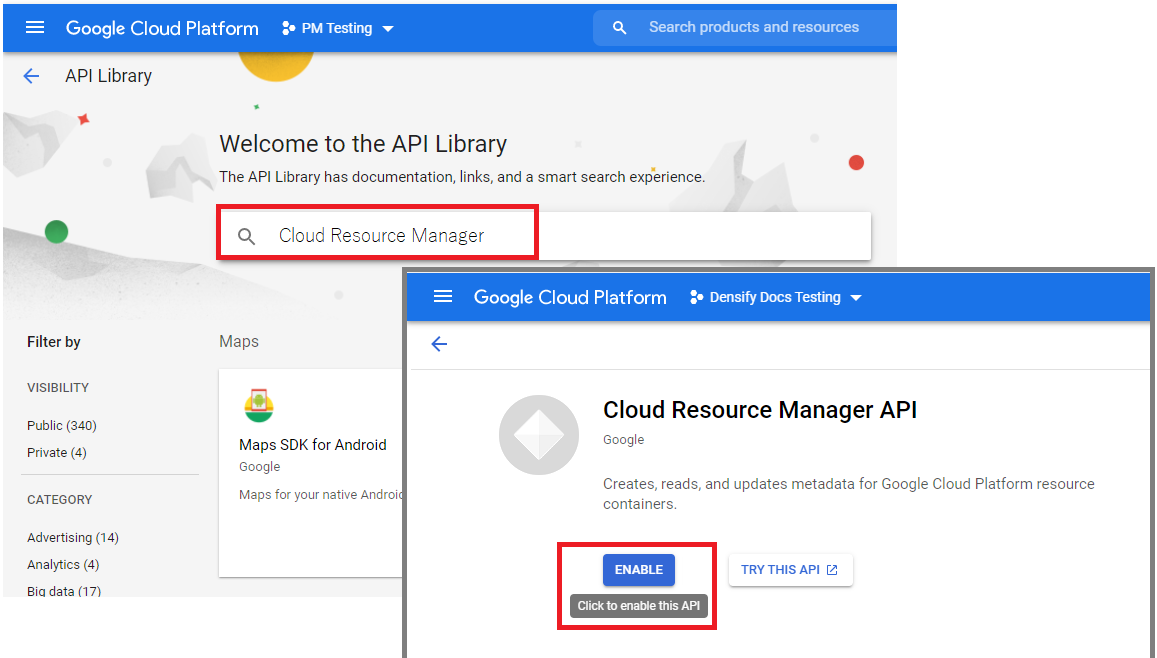Click external link icon on Try This API

(832, 570)
